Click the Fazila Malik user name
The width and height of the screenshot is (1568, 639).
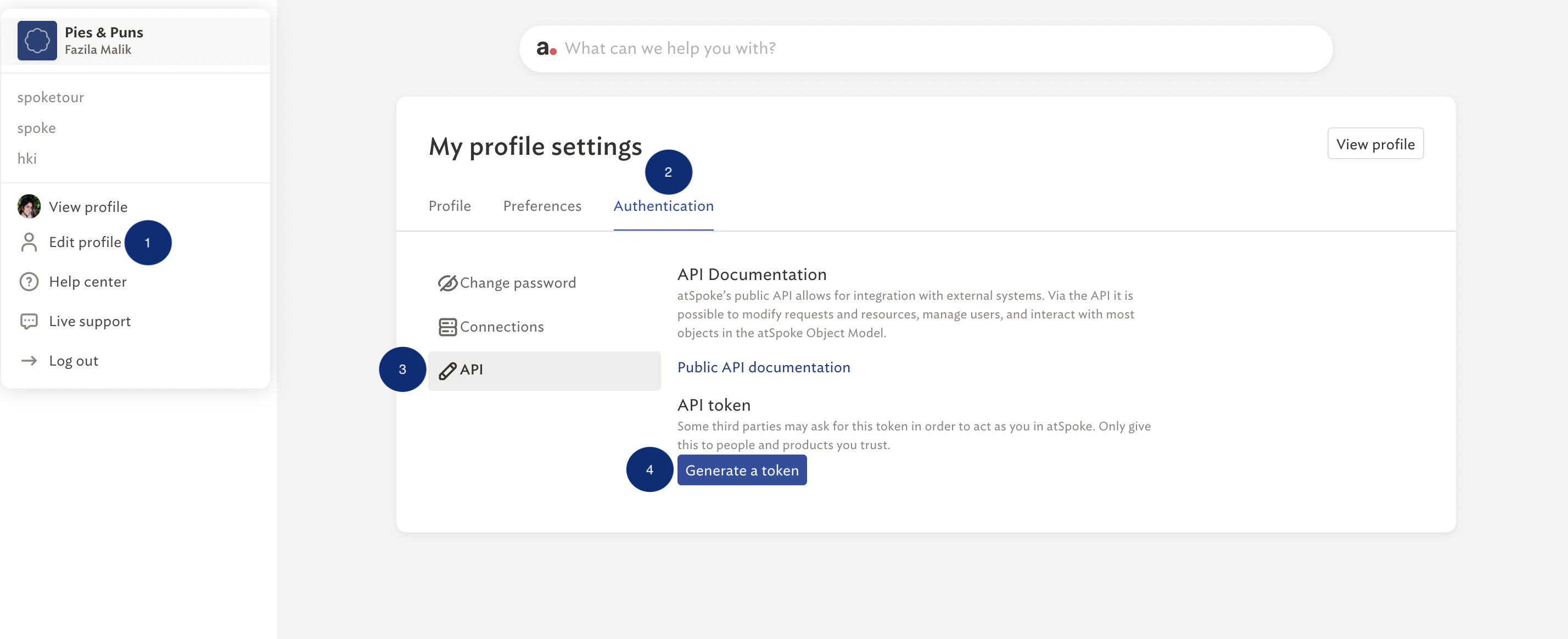pos(98,50)
